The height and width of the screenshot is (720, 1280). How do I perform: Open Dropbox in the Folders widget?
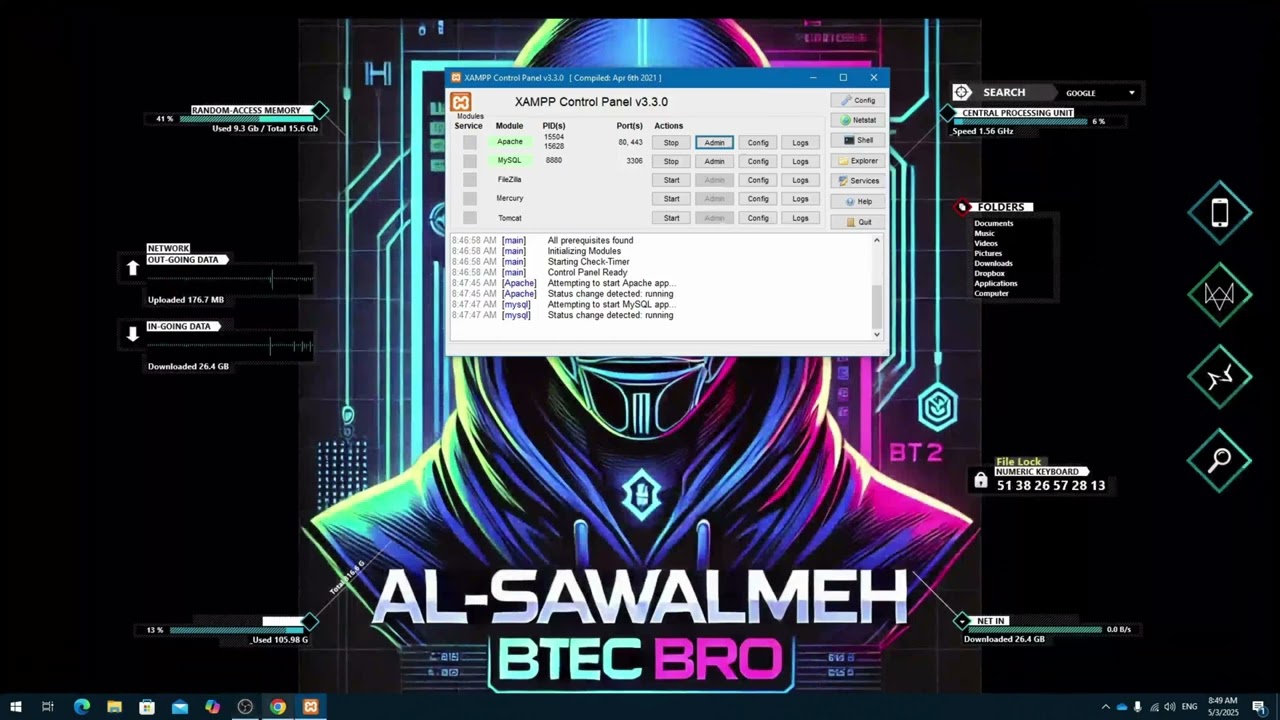pyautogui.click(x=990, y=273)
